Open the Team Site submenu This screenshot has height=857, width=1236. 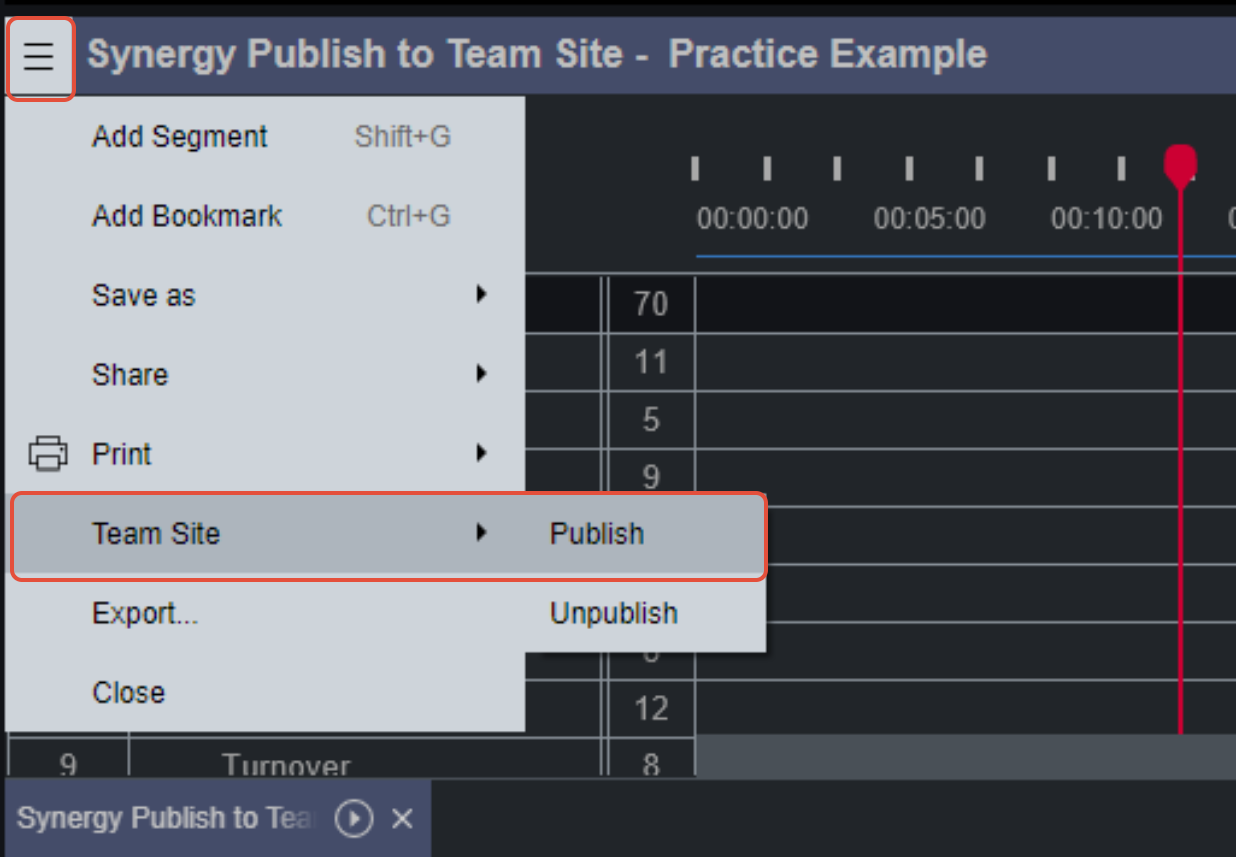pyautogui.click(x=265, y=533)
